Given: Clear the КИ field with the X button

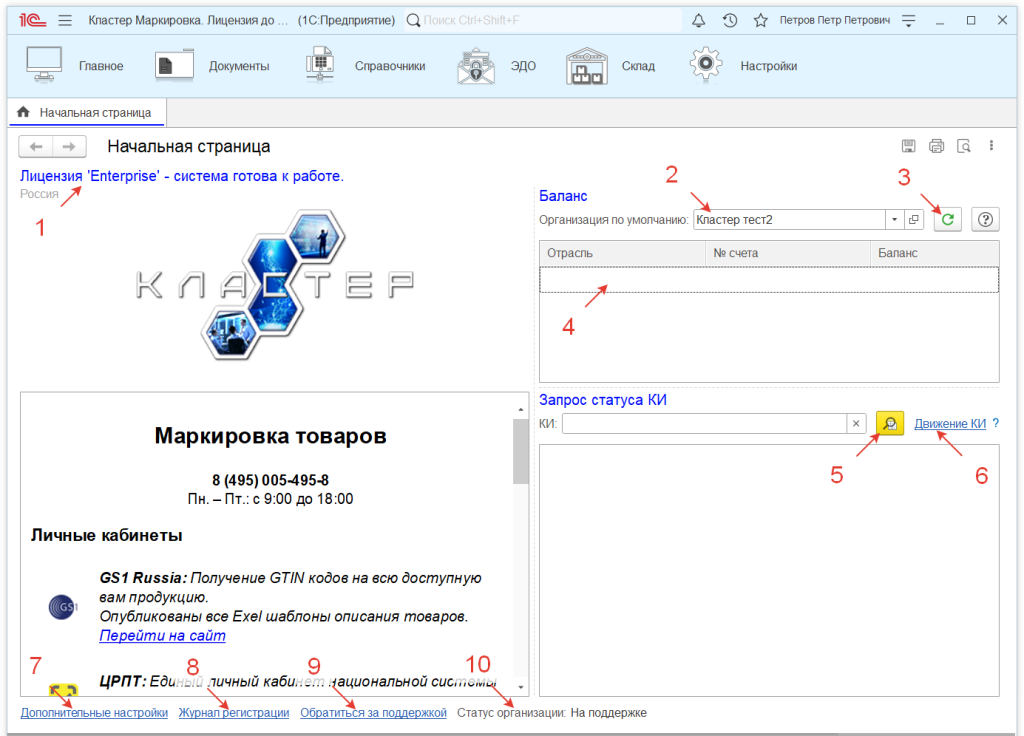Looking at the screenshot, I should pos(856,424).
